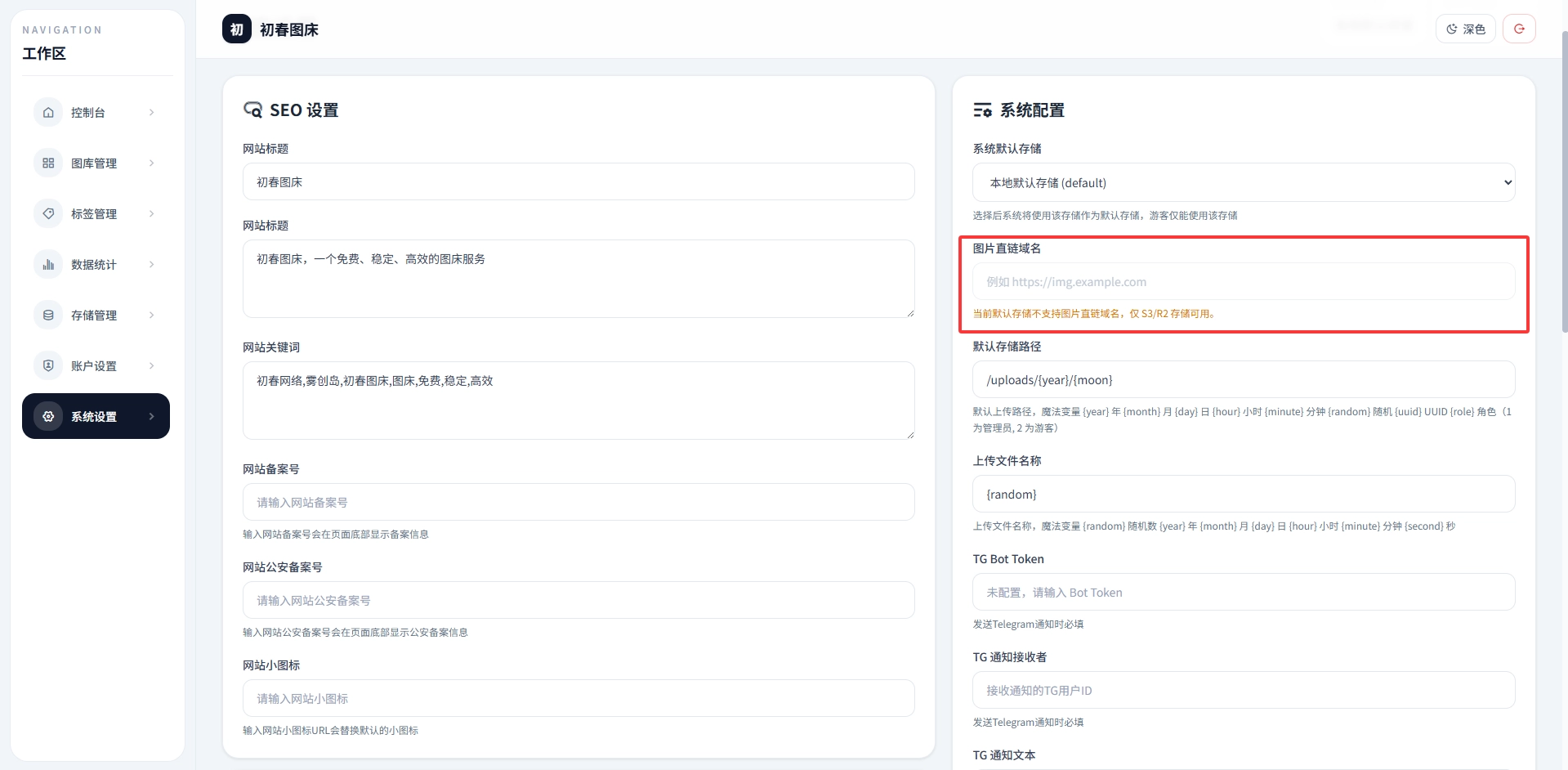Screen dimensions: 1568x770
Task: Switch to dark mode with 深色 button
Action: click(1465, 29)
